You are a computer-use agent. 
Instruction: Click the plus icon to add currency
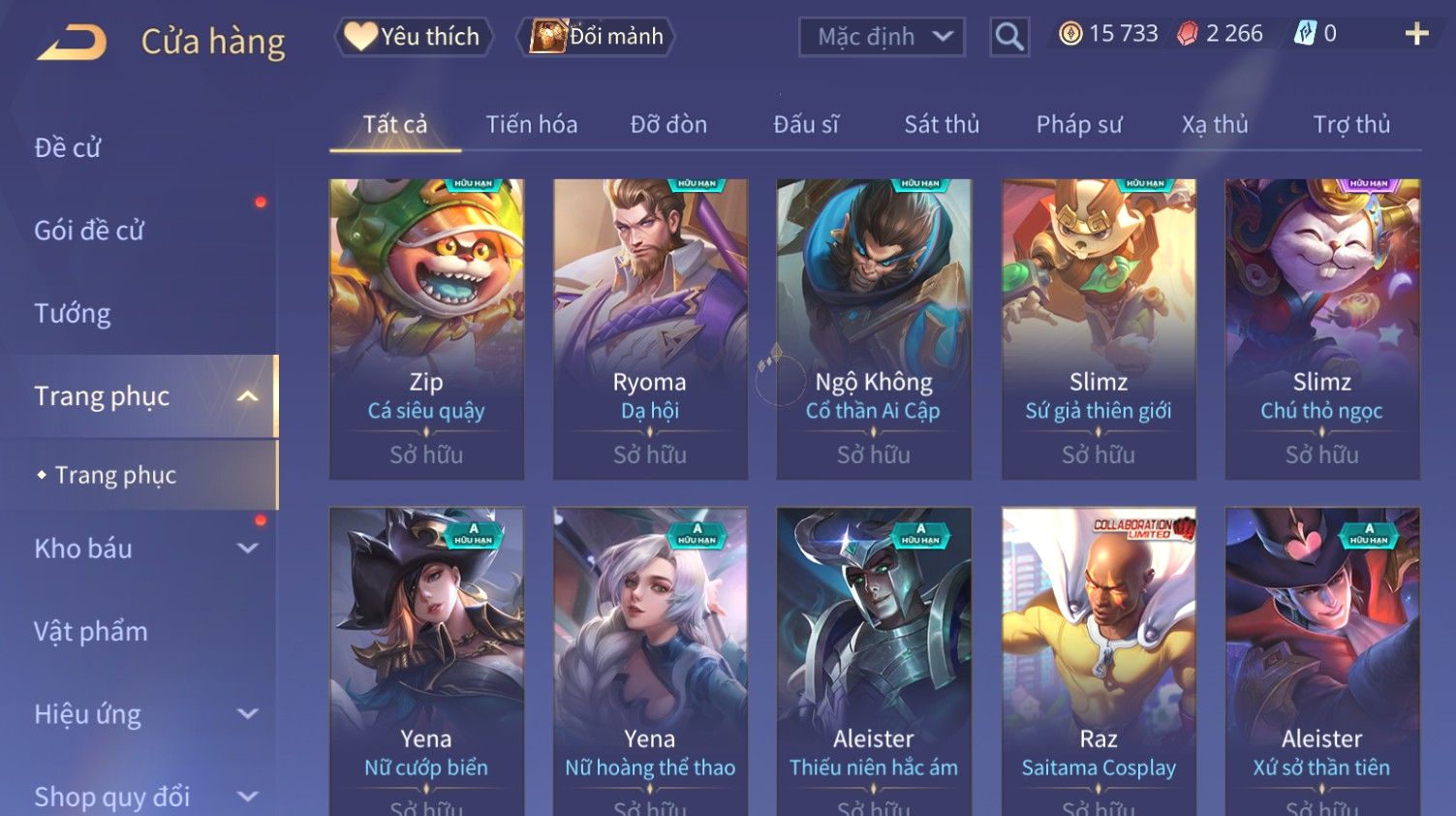click(x=1416, y=34)
